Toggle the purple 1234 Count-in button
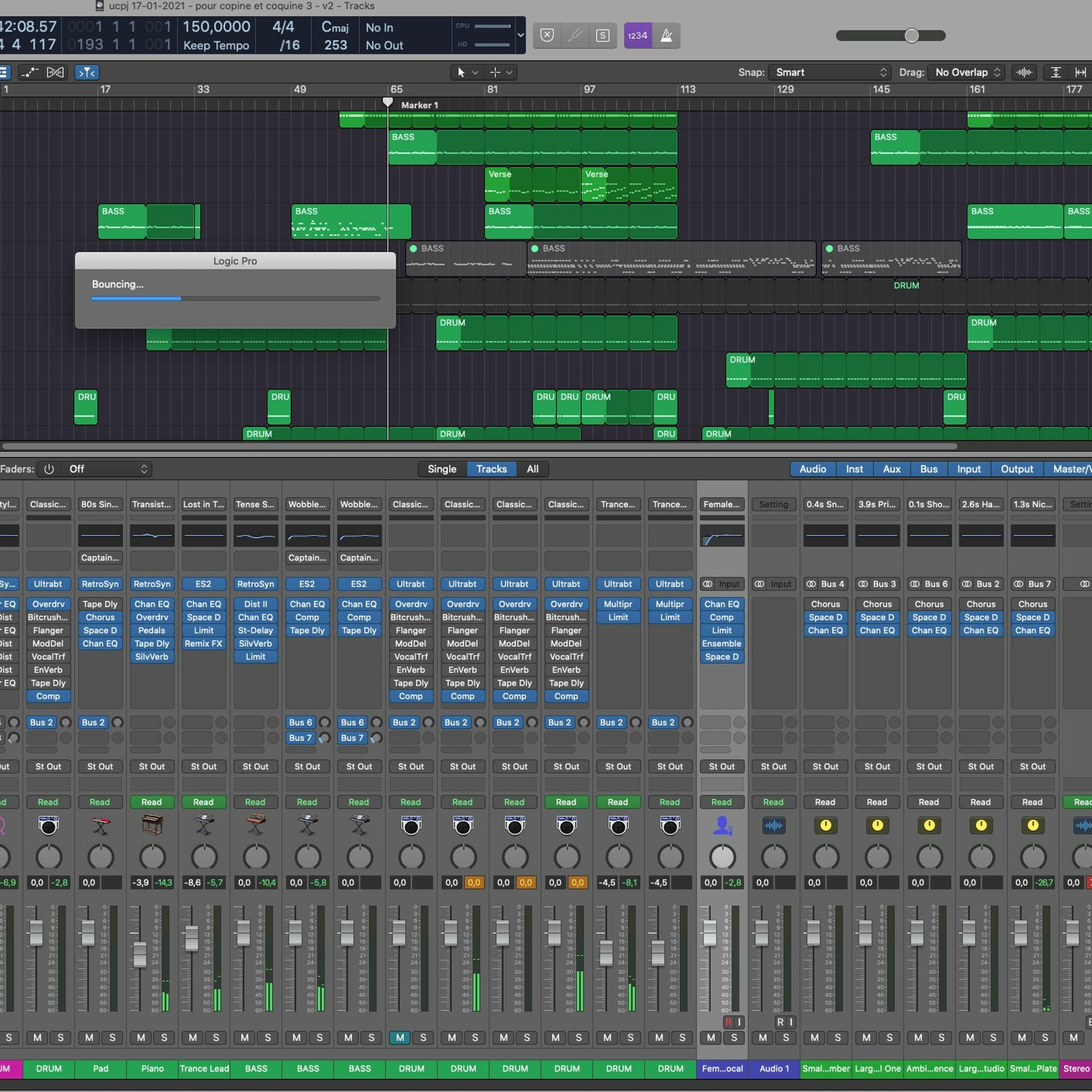 click(638, 36)
